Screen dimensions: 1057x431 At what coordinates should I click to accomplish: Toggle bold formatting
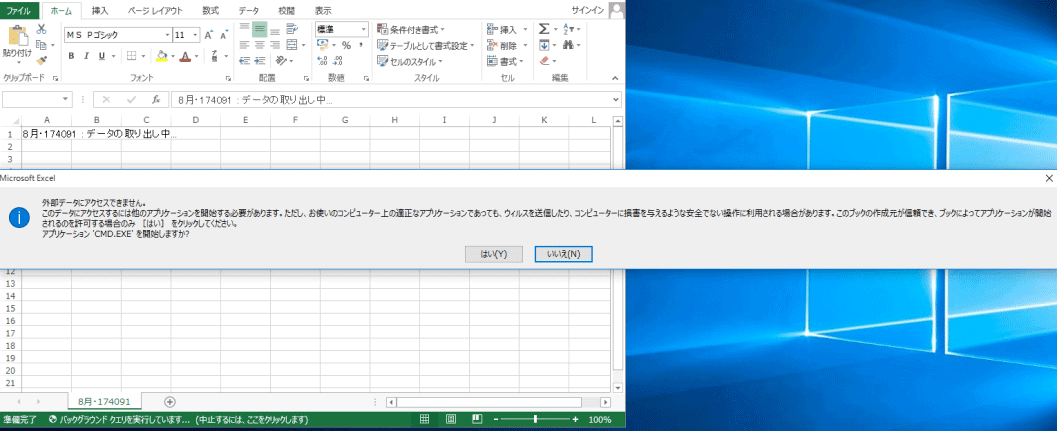pos(72,56)
